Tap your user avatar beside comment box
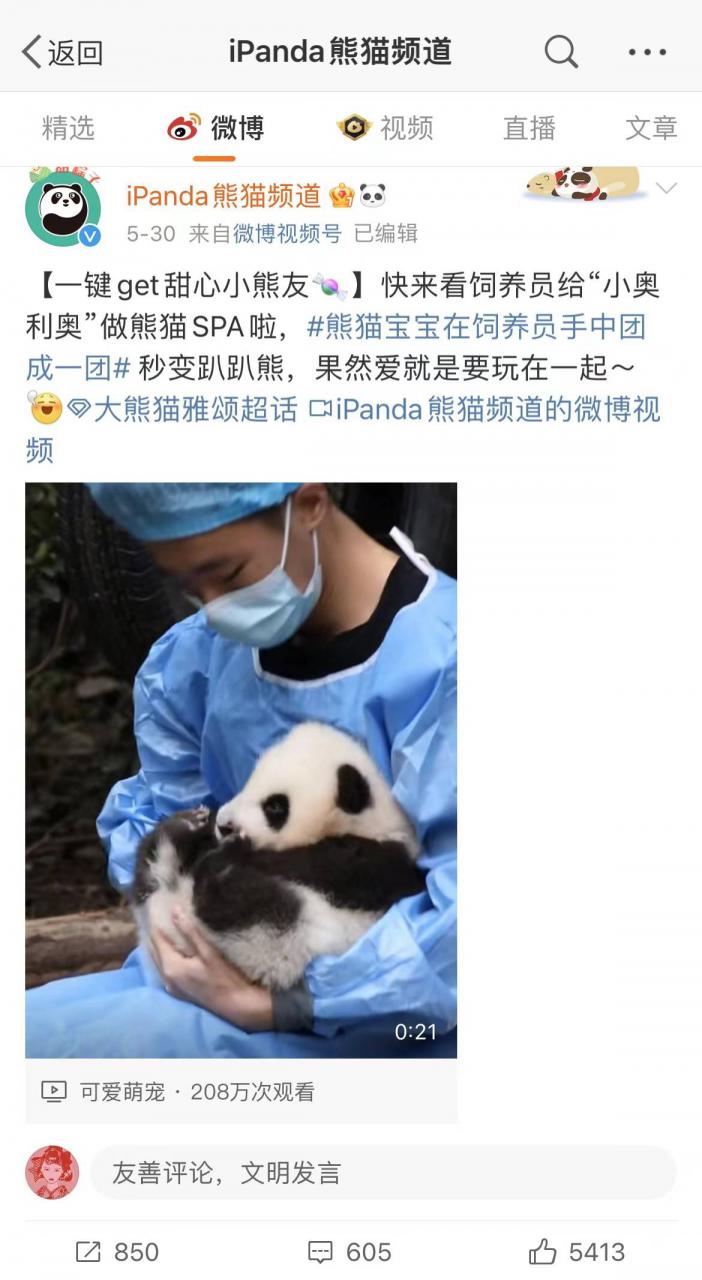 coord(52,1172)
